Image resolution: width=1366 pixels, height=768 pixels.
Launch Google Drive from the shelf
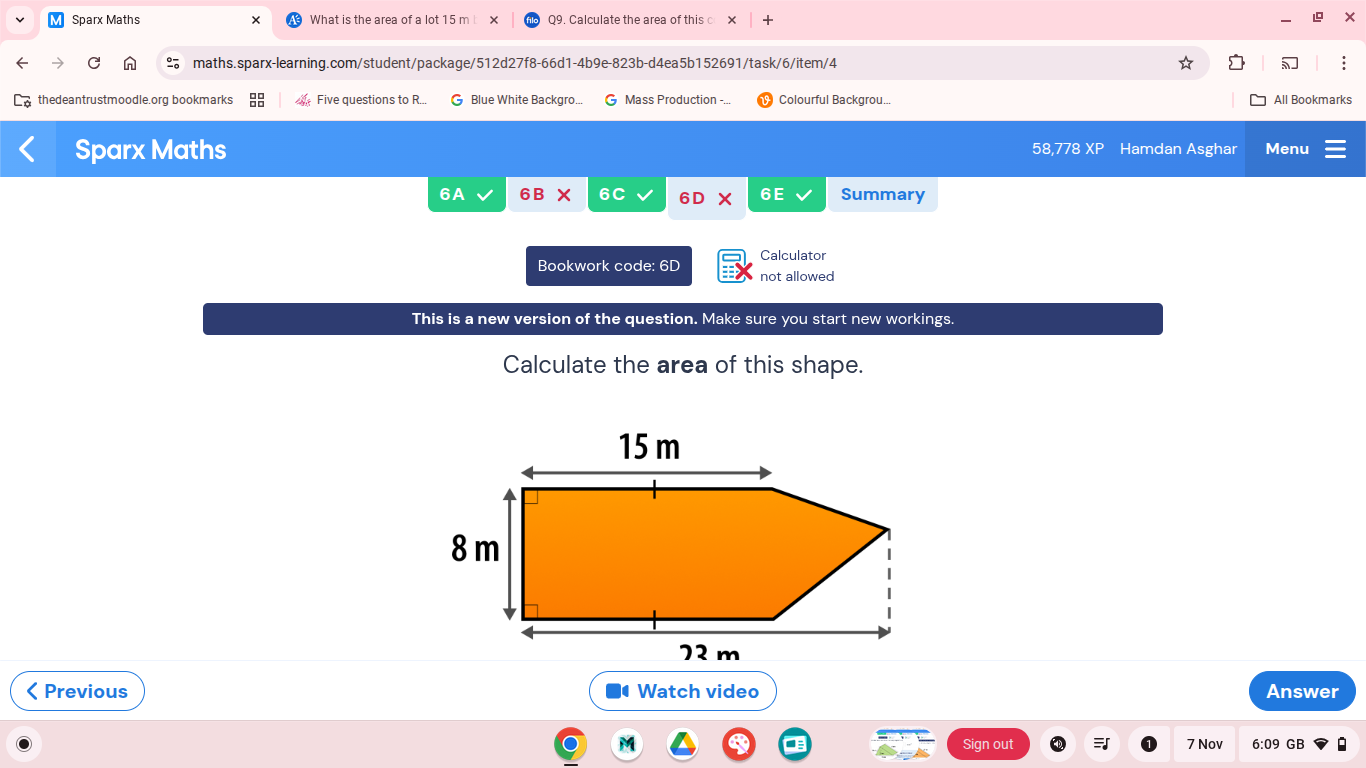(x=682, y=744)
